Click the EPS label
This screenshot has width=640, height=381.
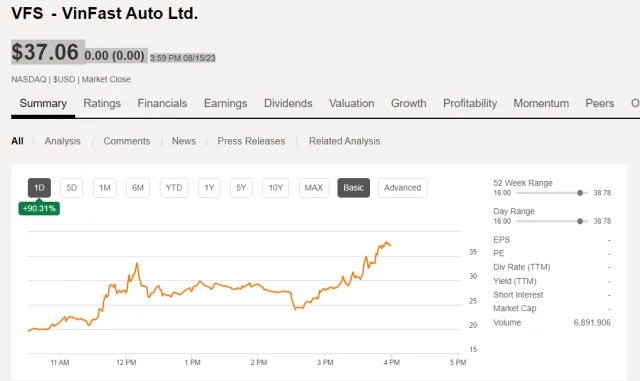(x=501, y=240)
